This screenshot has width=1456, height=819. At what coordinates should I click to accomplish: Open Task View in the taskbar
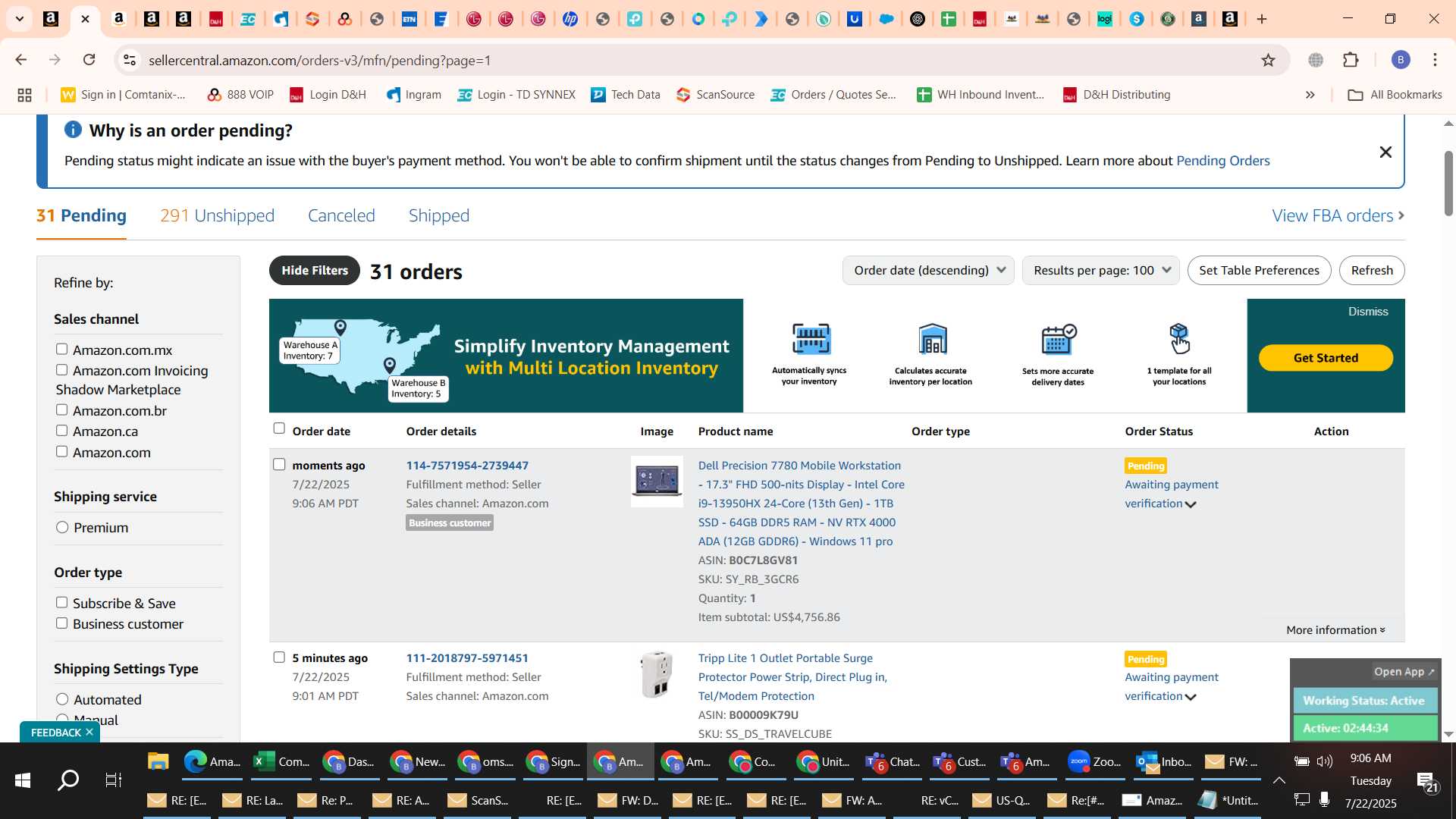114,780
